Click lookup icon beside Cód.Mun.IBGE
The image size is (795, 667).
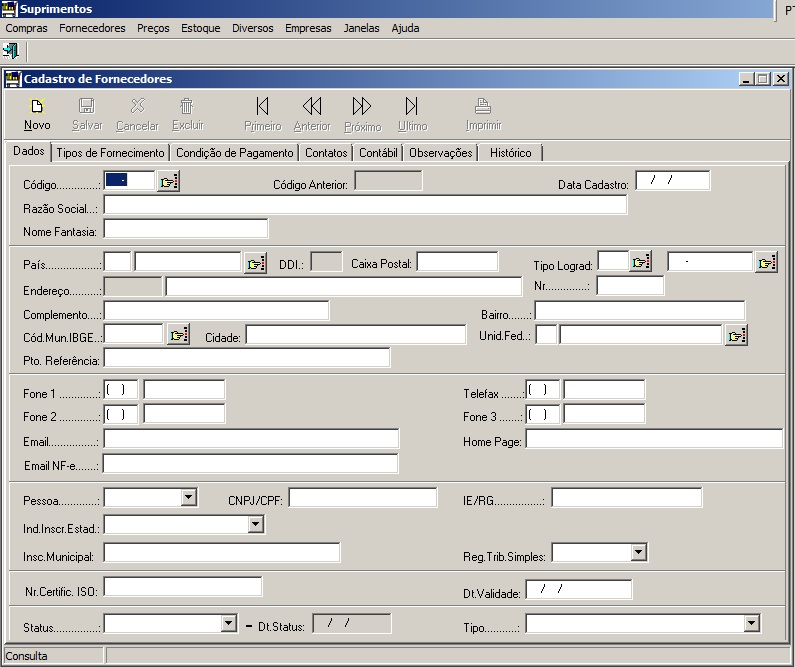tap(178, 335)
